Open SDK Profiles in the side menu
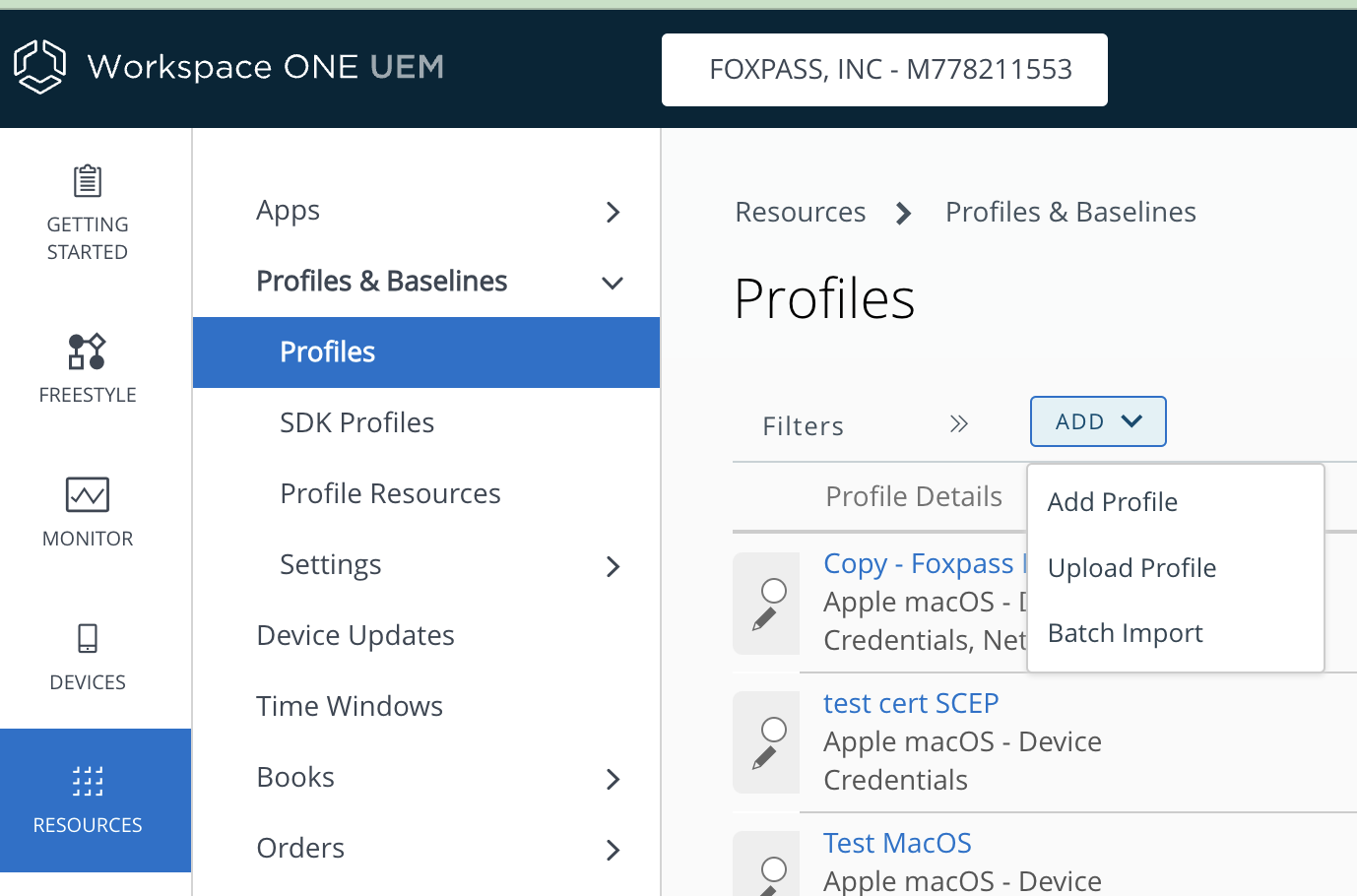The image size is (1357, 896). (x=356, y=423)
